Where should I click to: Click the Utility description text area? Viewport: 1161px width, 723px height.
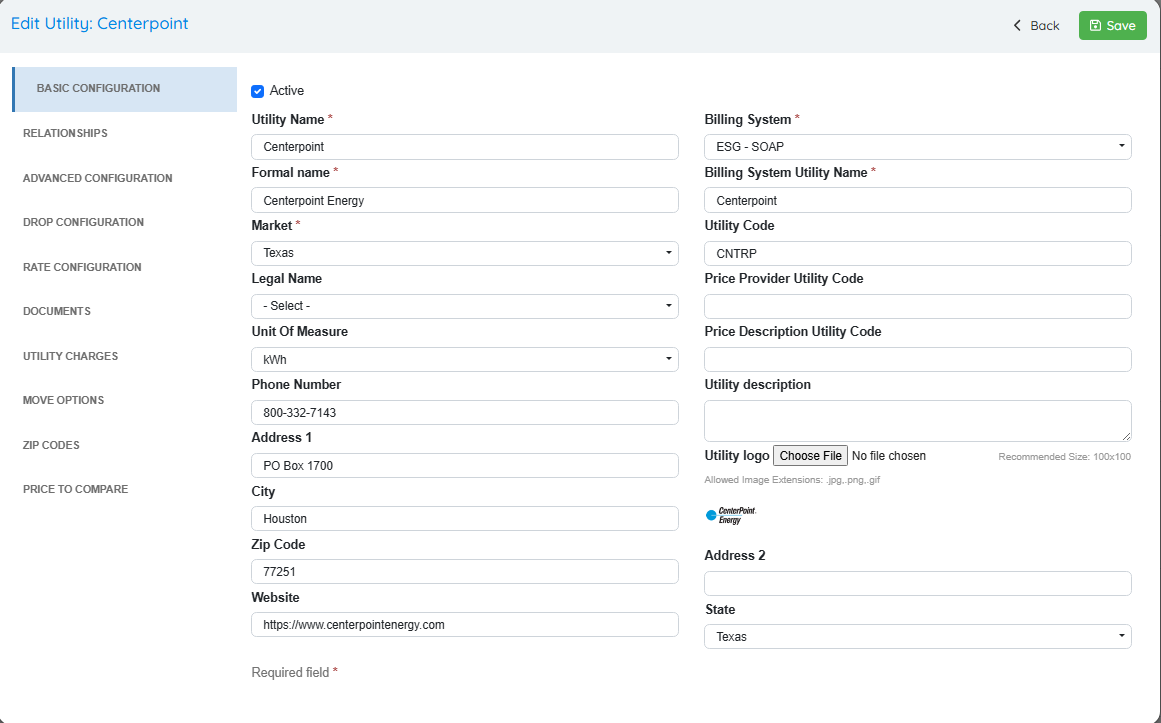tap(917, 421)
